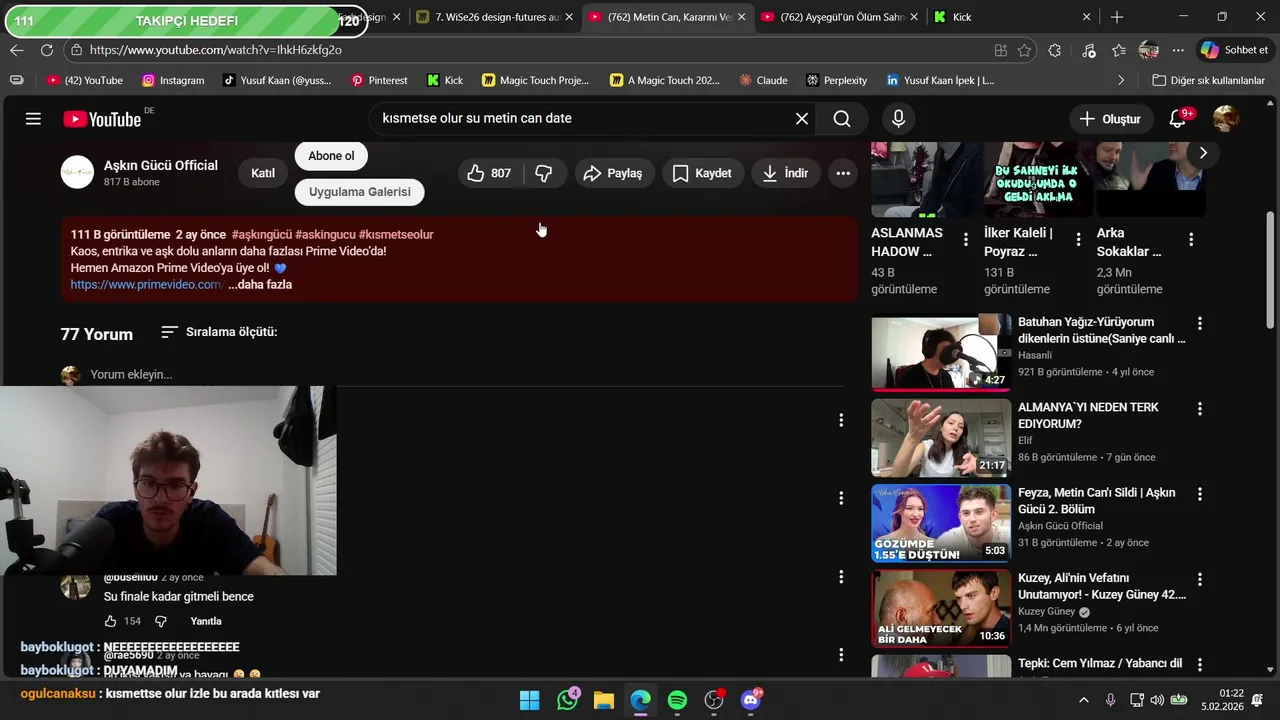Dislike the video with thumbs down
The image size is (1280, 720).
pos(544,173)
